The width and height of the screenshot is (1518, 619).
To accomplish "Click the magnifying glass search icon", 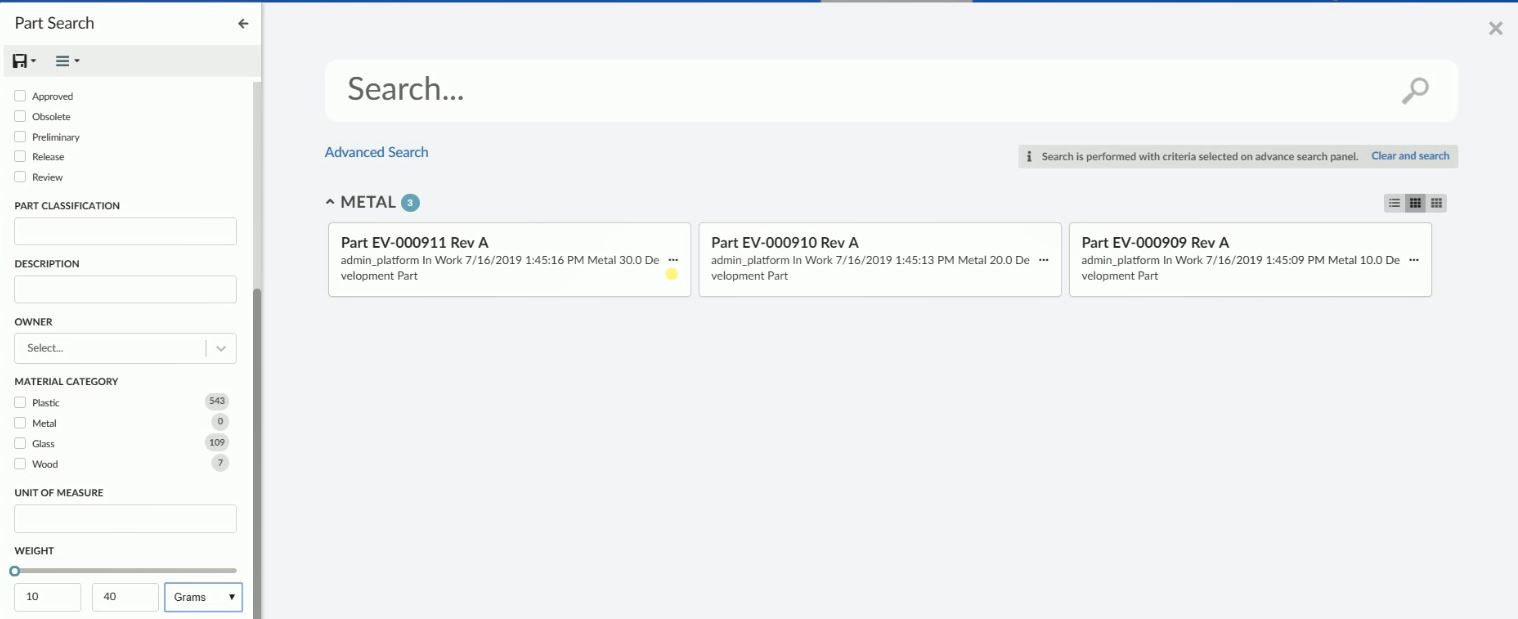I will (x=1414, y=91).
